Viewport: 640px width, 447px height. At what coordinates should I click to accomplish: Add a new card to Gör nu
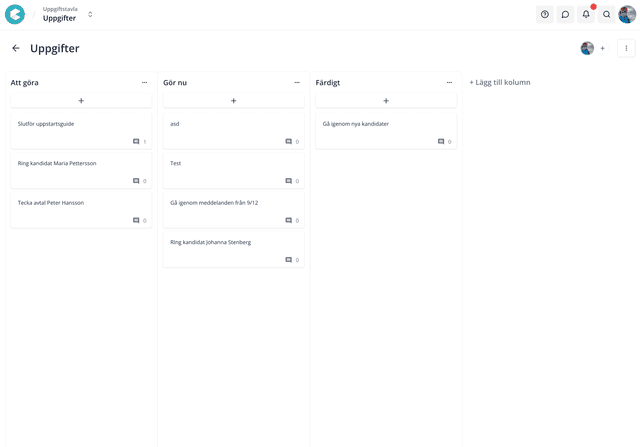(x=234, y=101)
